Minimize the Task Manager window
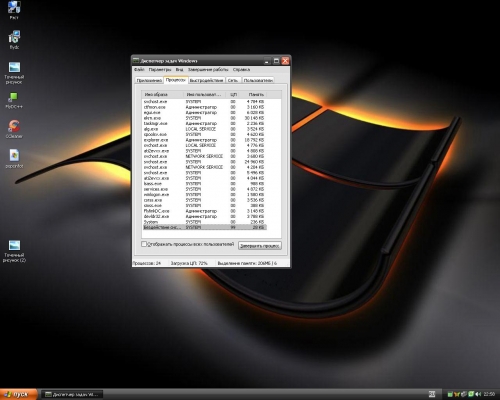500x400 pixels. tap(267, 61)
